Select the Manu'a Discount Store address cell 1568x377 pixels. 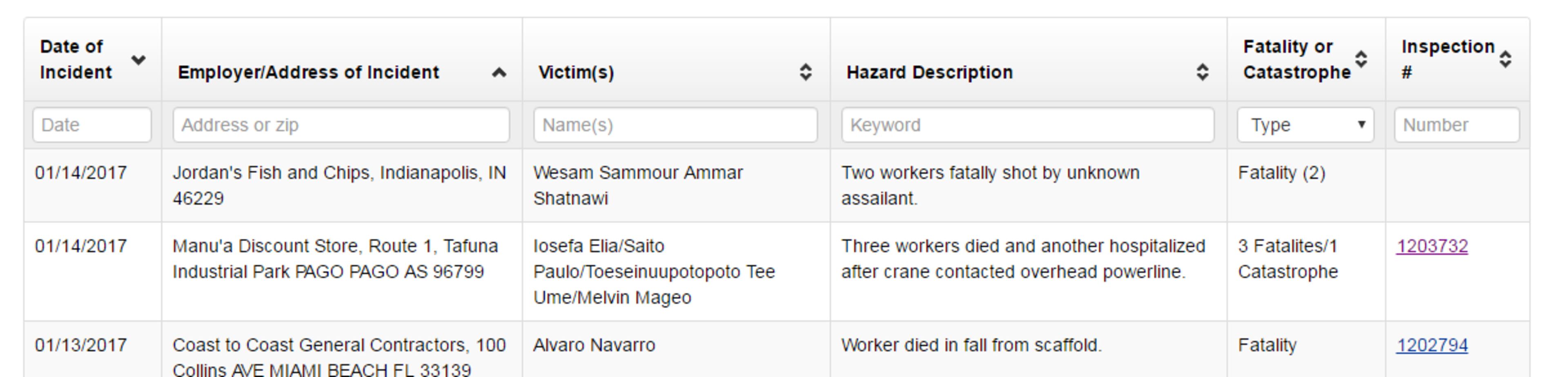[335, 259]
